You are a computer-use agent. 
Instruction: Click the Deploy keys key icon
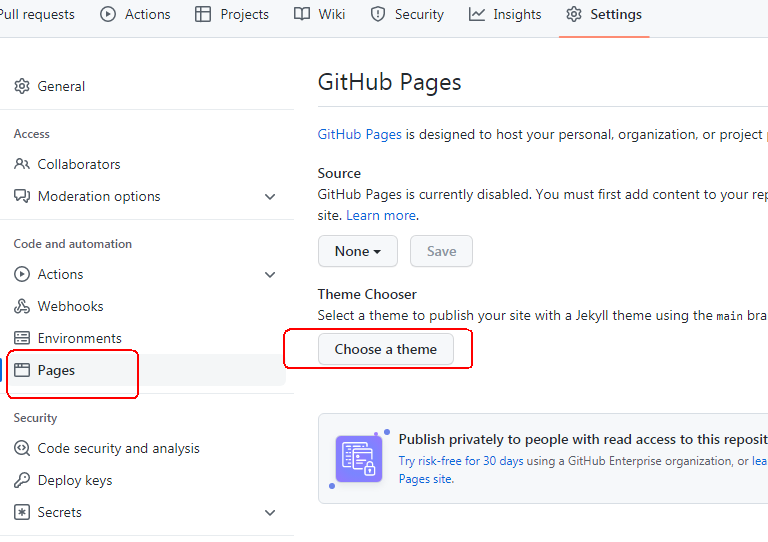pos(22,480)
